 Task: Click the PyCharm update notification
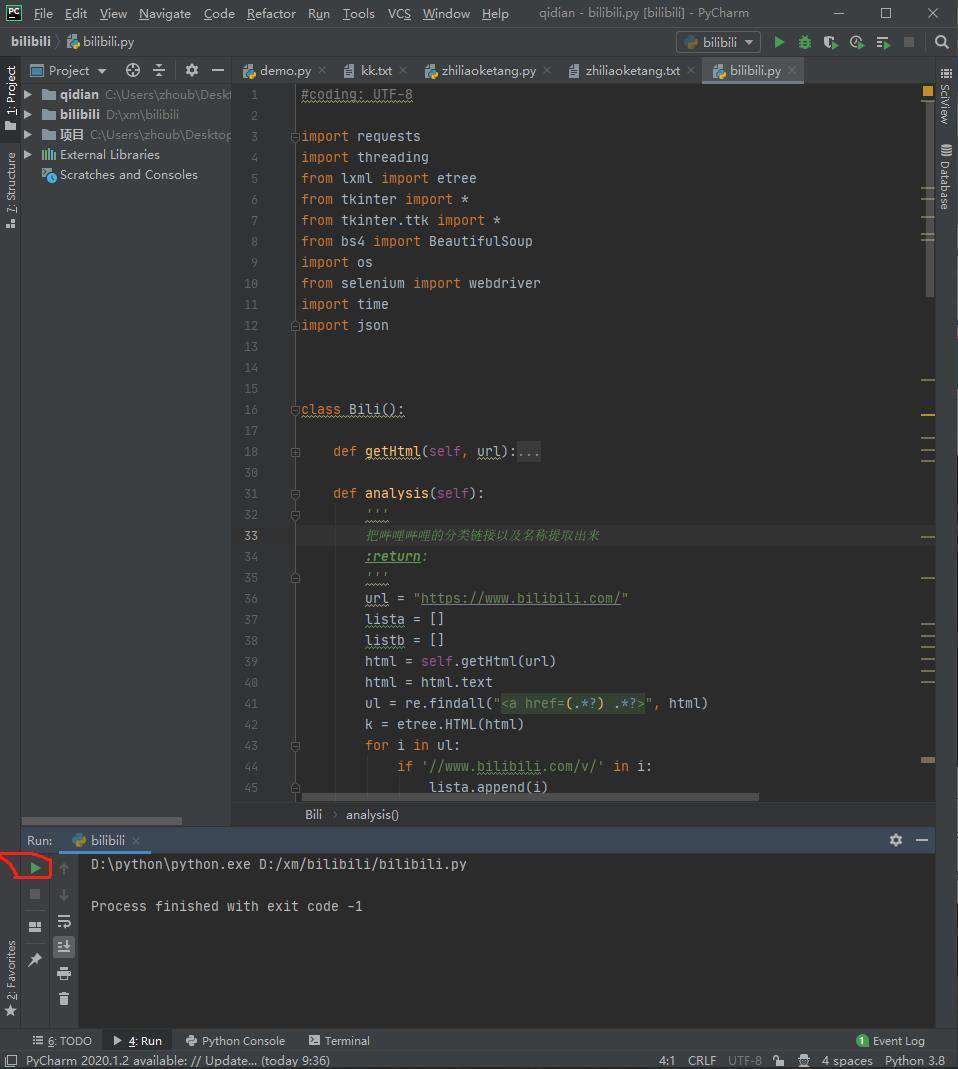[x=177, y=1061]
